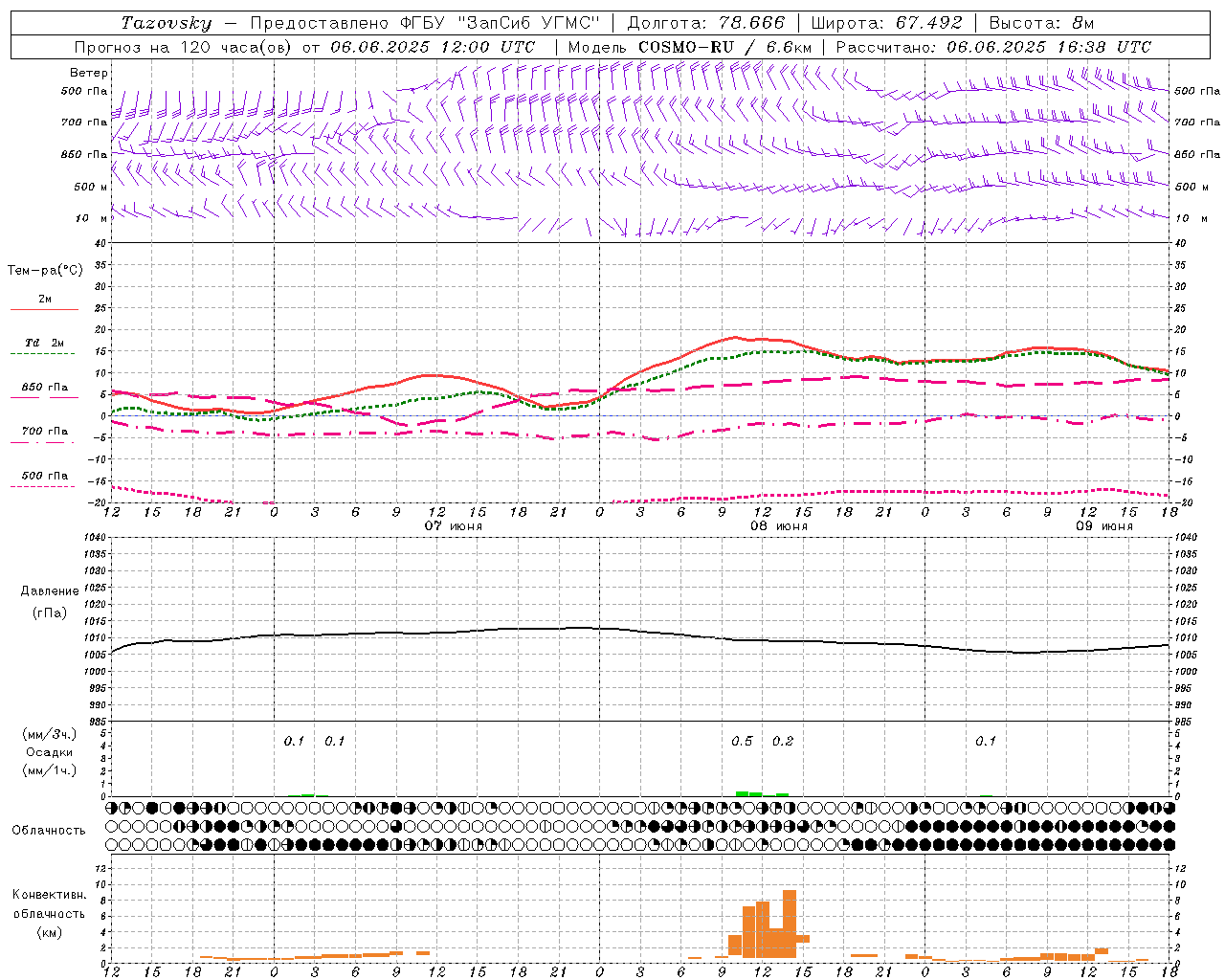This screenshot has width=1225, height=980.
Task: Click the "09 июня" date label
Action: (x=1104, y=526)
